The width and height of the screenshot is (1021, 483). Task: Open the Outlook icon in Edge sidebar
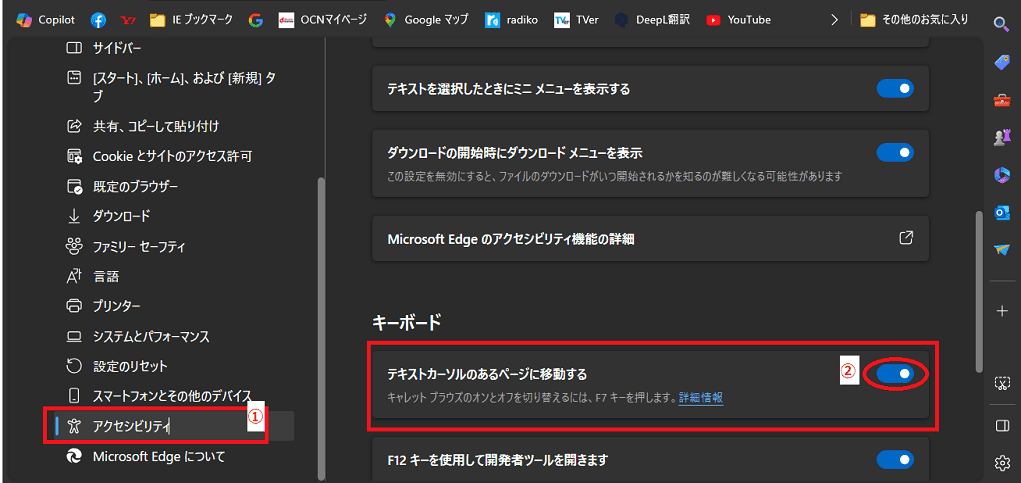pos(1001,212)
